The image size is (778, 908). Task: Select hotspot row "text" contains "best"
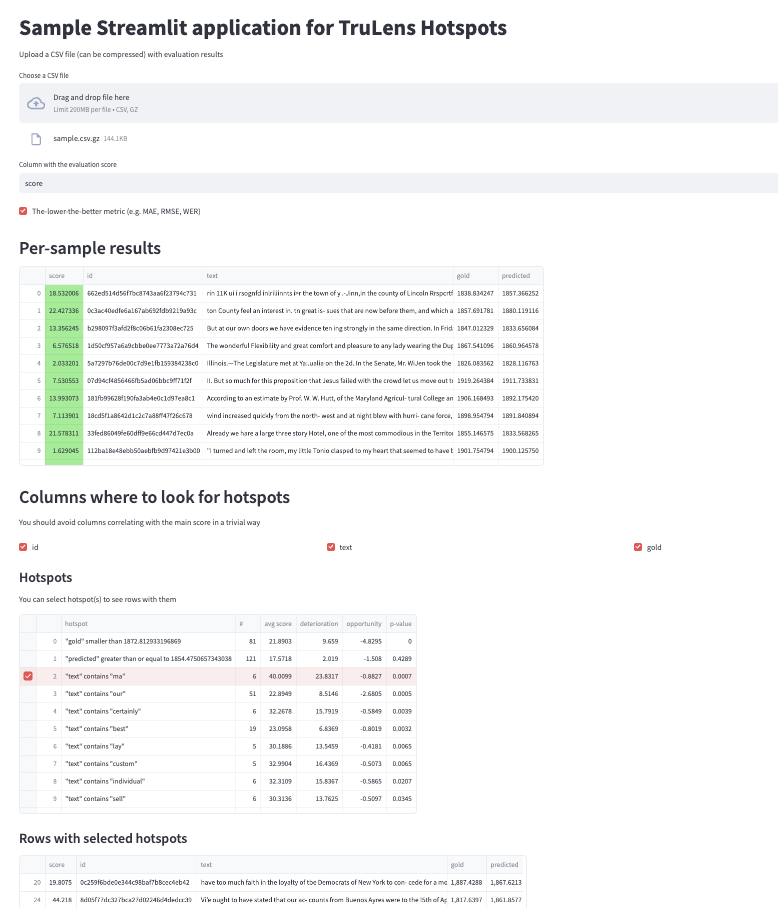(x=28, y=728)
